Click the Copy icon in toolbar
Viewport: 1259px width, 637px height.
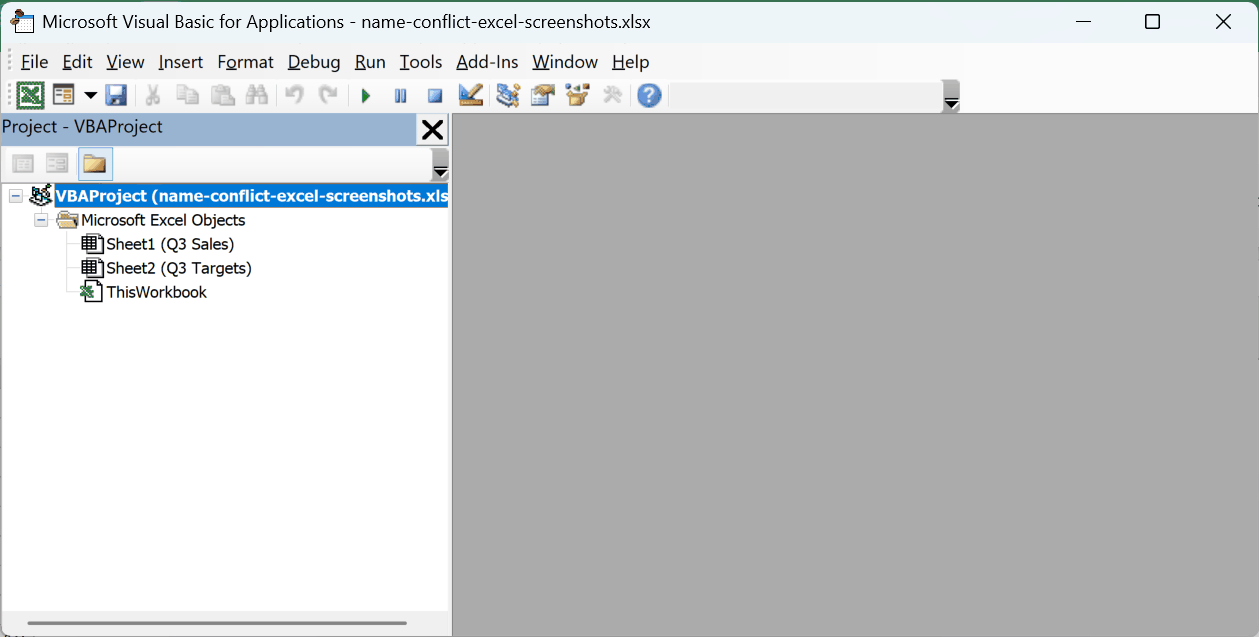(x=187, y=95)
